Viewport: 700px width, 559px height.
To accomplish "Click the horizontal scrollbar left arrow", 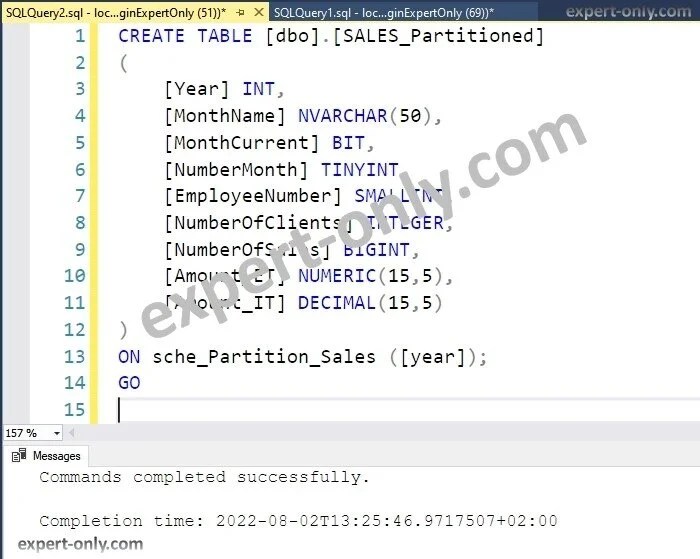I will click(71, 433).
